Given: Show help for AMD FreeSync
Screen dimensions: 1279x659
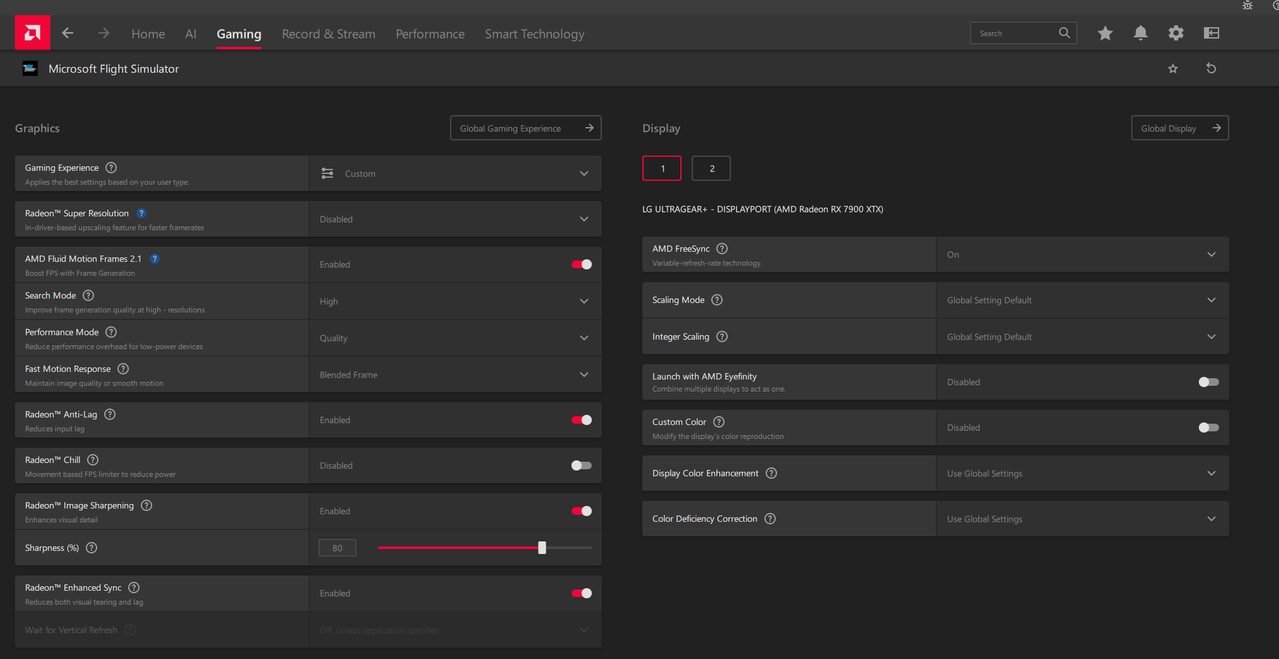Looking at the screenshot, I should click(722, 249).
